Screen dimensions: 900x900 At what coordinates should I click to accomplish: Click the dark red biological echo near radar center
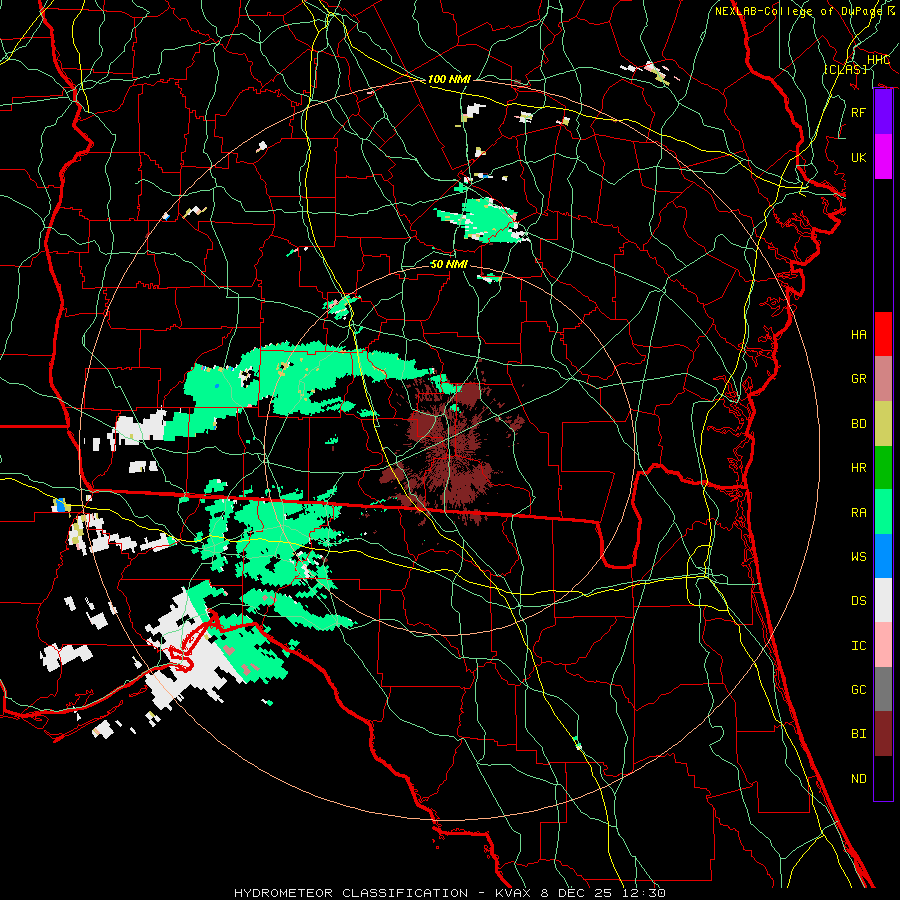click(451, 453)
